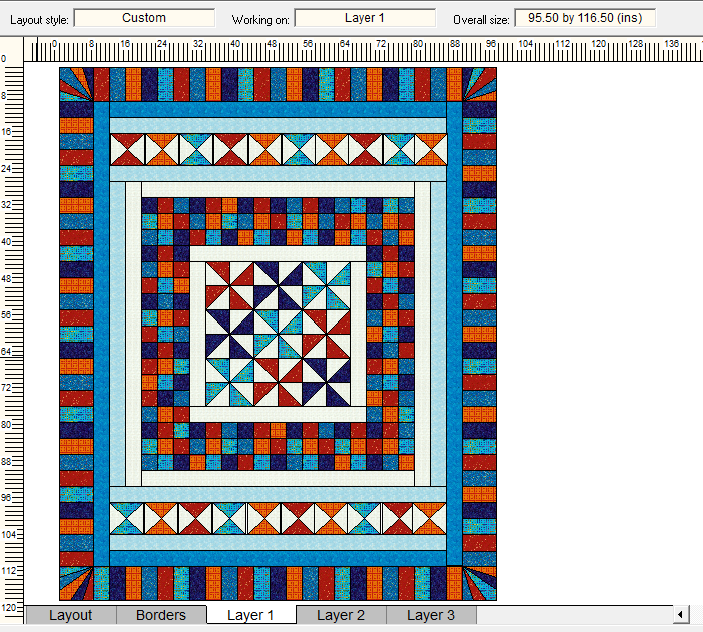Click the top hourglass triangle border strip
Screen dimensions: 703x632
277,150
